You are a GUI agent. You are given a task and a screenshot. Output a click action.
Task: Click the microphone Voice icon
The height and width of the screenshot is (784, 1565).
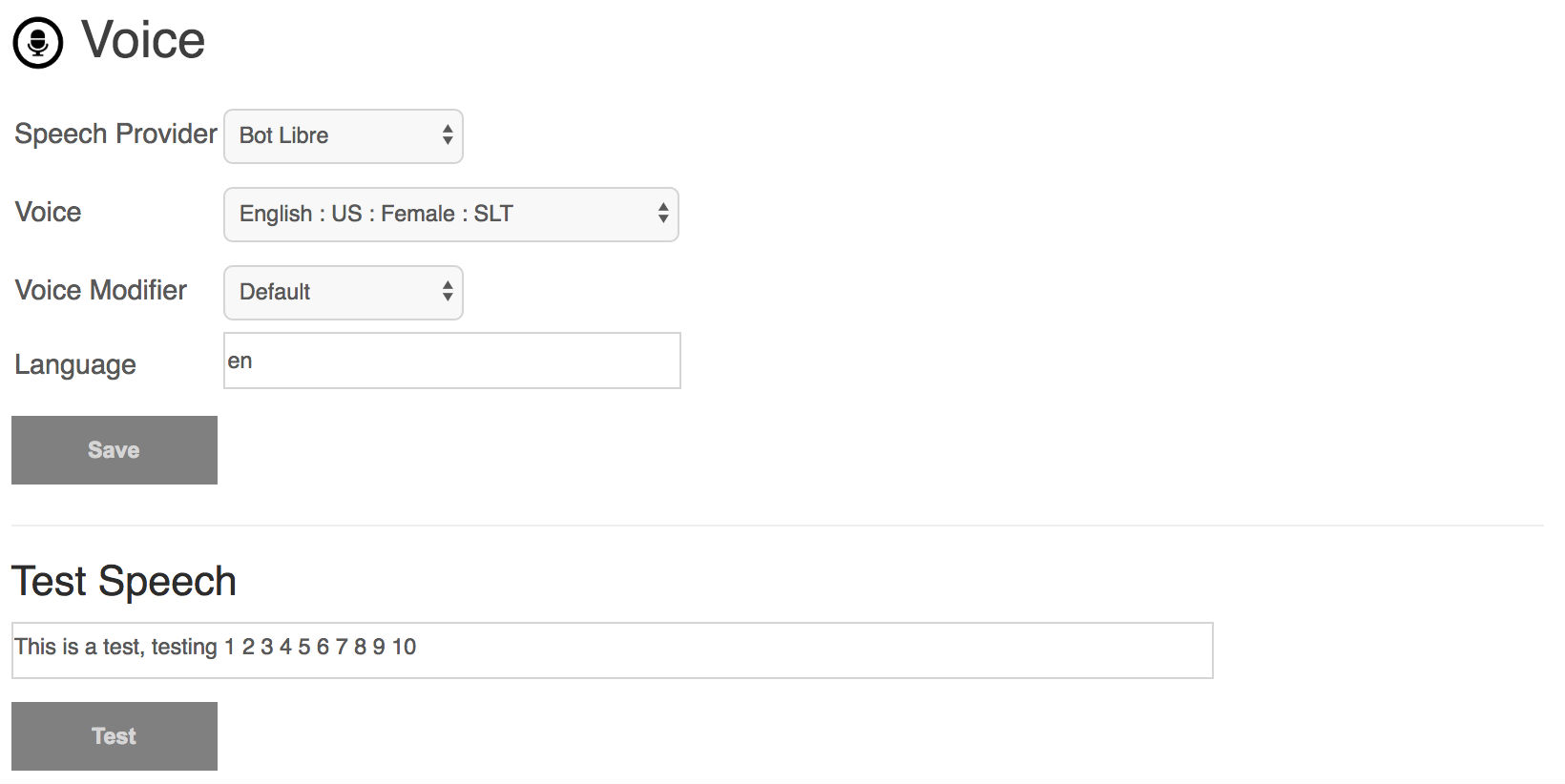click(38, 43)
